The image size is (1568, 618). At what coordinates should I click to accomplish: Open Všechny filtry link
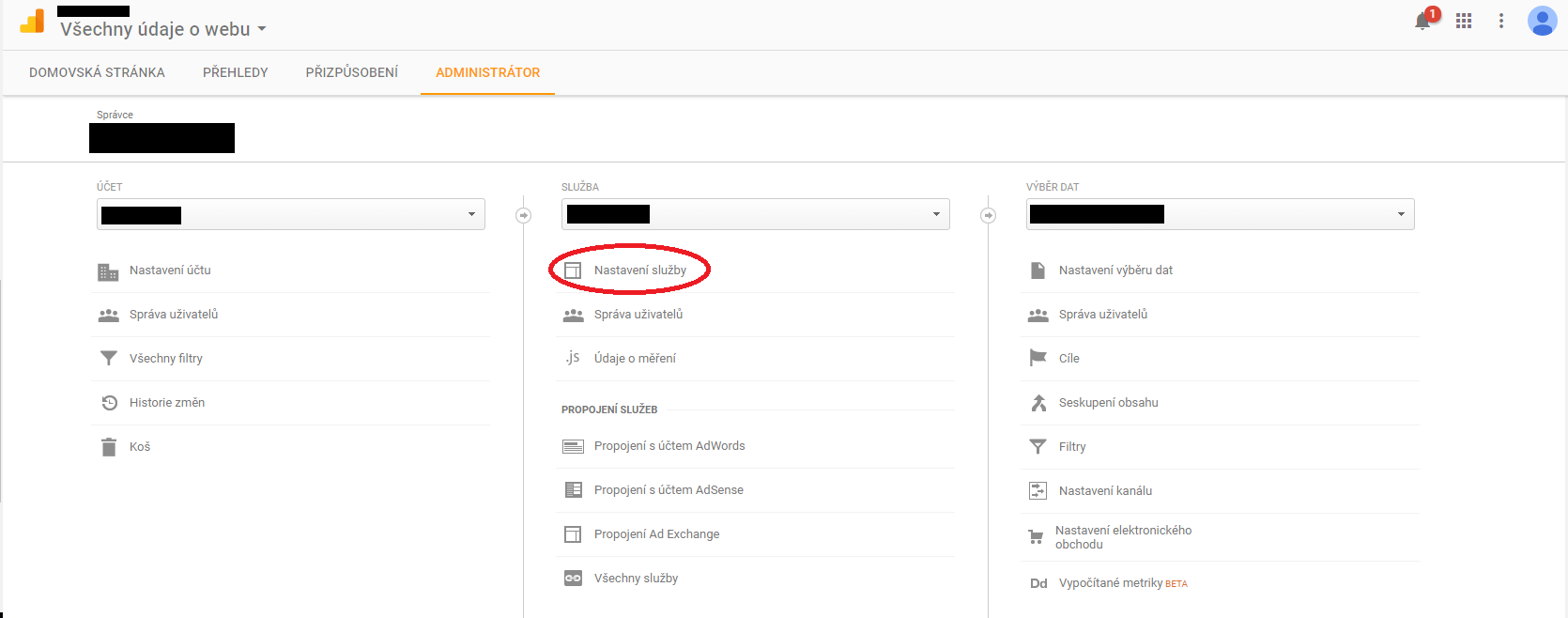[x=166, y=359]
